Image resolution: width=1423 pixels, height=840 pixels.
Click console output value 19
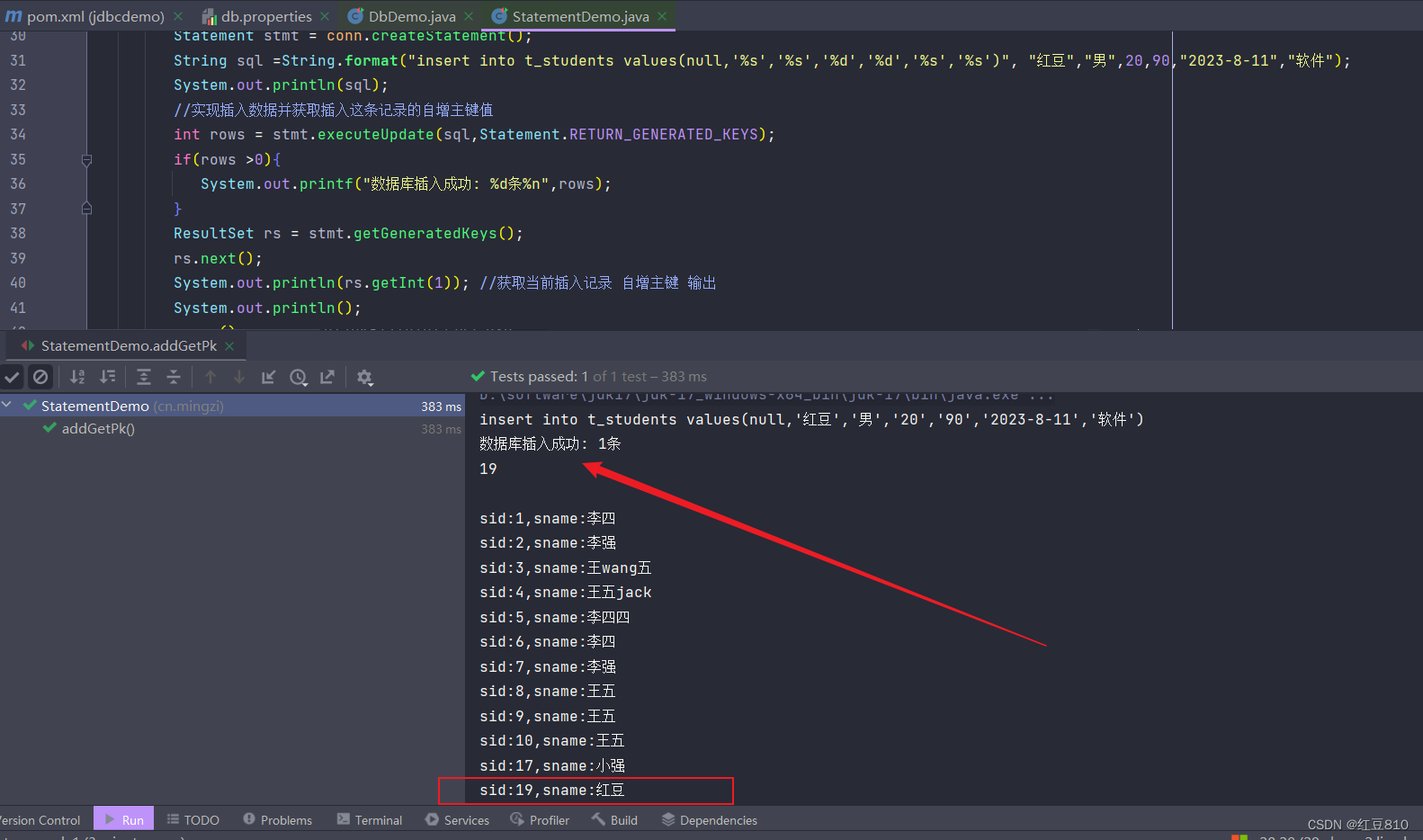pyautogui.click(x=488, y=469)
